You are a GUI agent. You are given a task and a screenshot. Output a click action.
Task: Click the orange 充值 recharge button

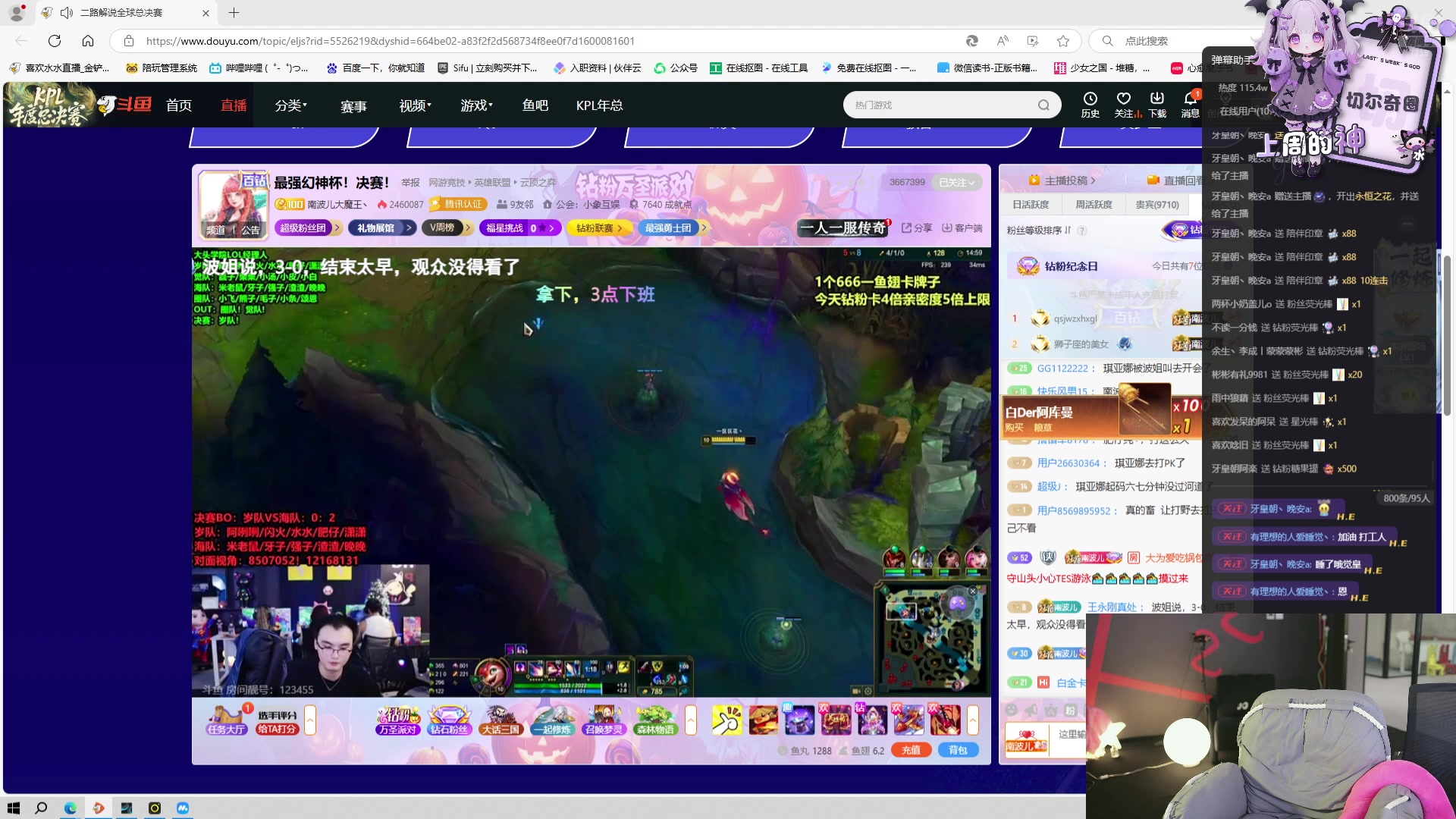[x=912, y=749]
